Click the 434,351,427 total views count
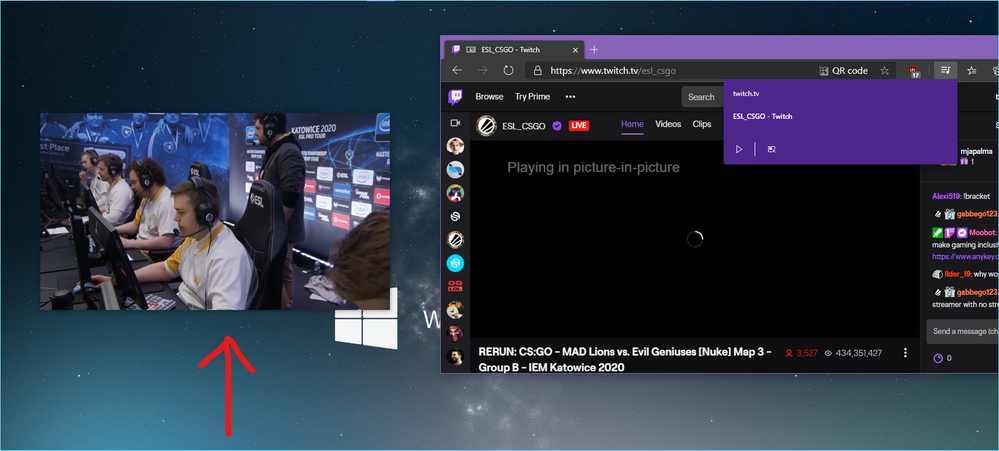Screen dimensions: 999x451 pyautogui.click(x=853, y=353)
